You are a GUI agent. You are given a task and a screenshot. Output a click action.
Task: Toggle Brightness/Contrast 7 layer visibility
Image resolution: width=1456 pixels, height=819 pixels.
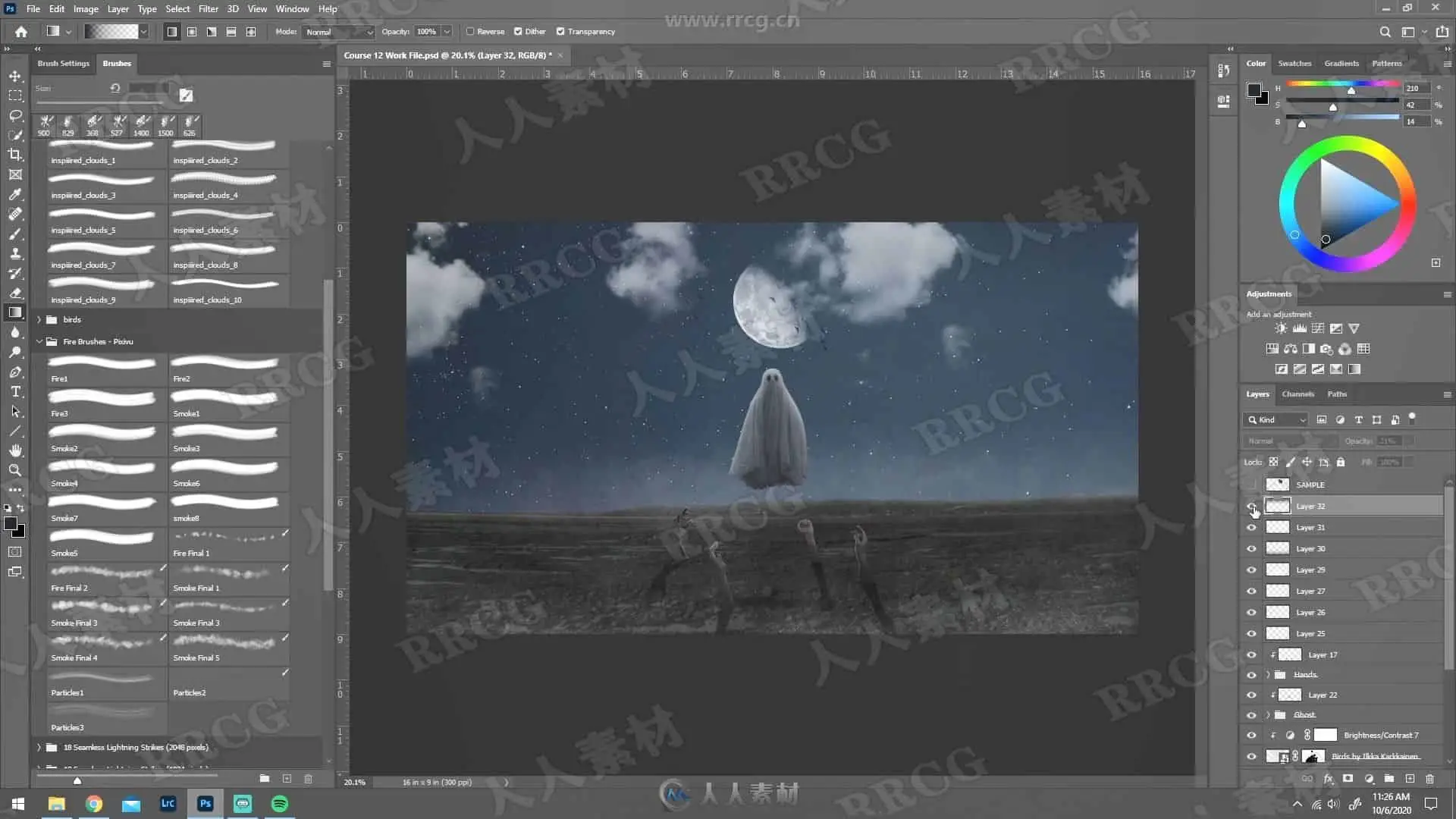coord(1251,735)
